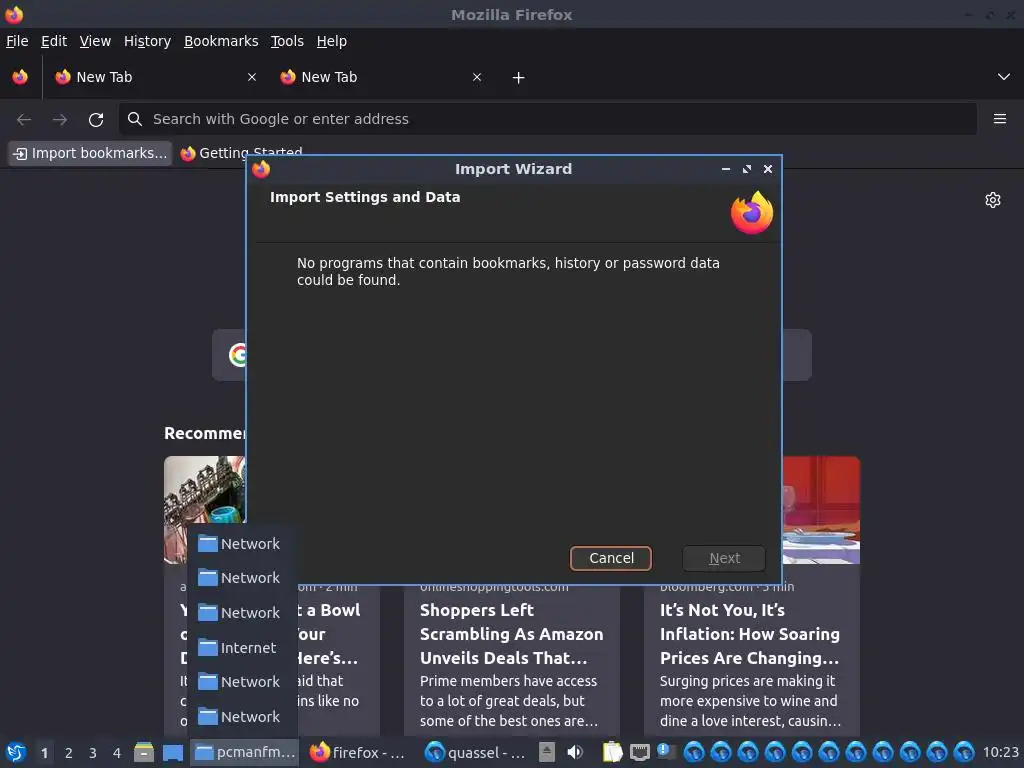The image size is (1024, 768).
Task: Open the Firefox hamburger application menu
Action: 999,119
